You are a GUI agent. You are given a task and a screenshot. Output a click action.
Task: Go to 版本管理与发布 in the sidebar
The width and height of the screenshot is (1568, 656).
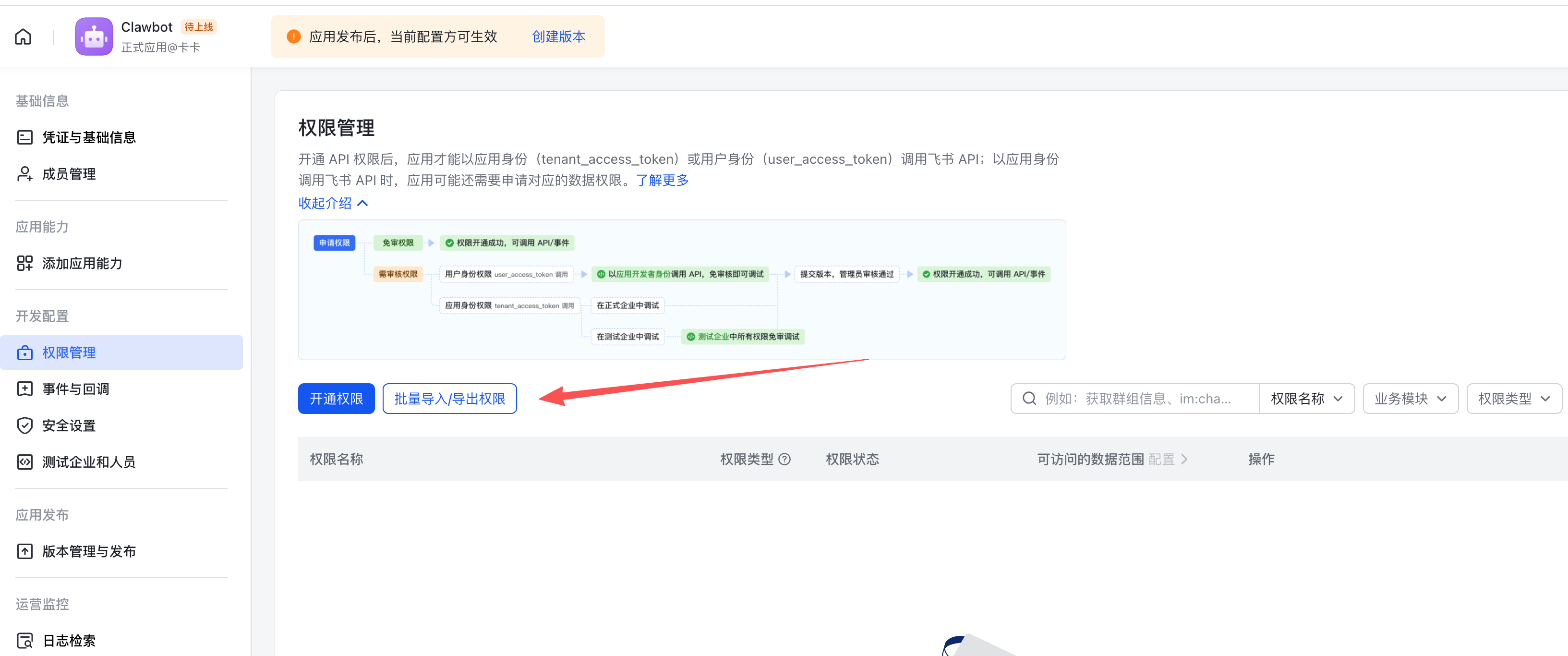click(88, 551)
